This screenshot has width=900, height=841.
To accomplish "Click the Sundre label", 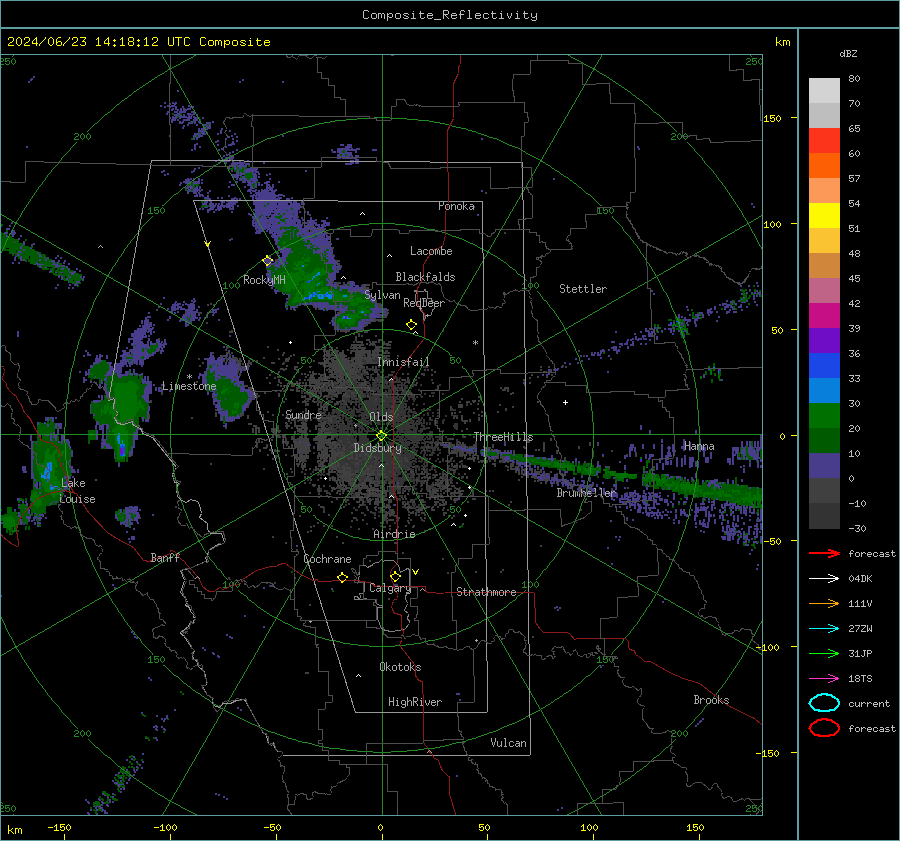I will (303, 415).
